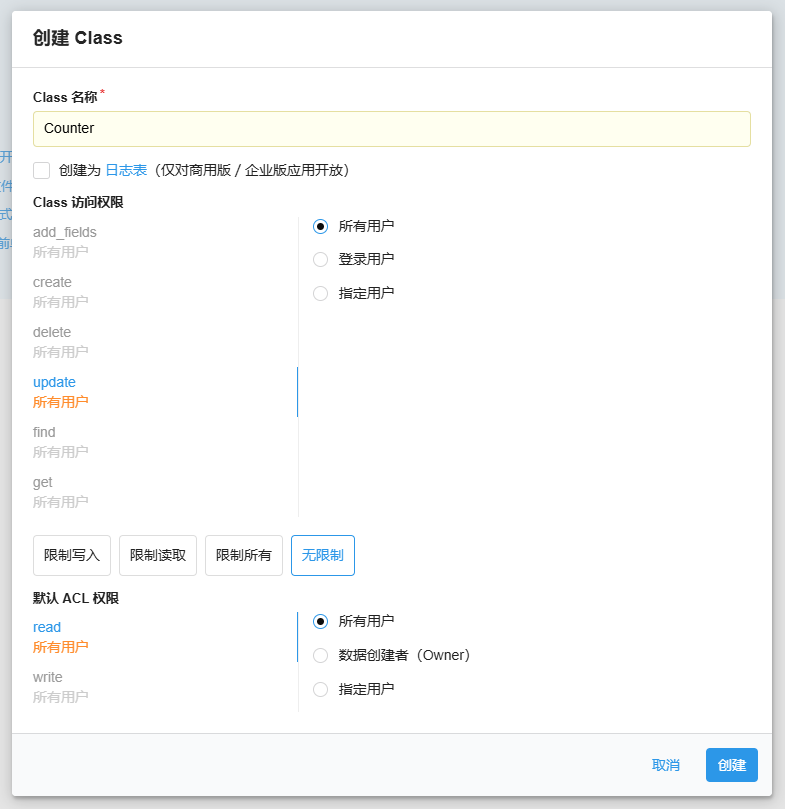The height and width of the screenshot is (809, 785).
Task: Choose 数据创建者 (Owner) radio option
Action: pos(321,655)
